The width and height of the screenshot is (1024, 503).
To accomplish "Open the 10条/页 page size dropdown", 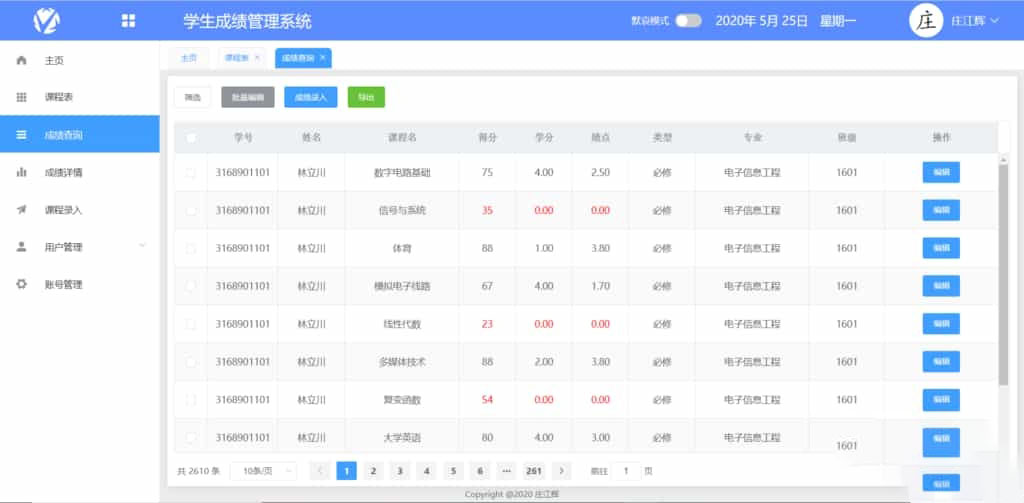I will tap(263, 471).
